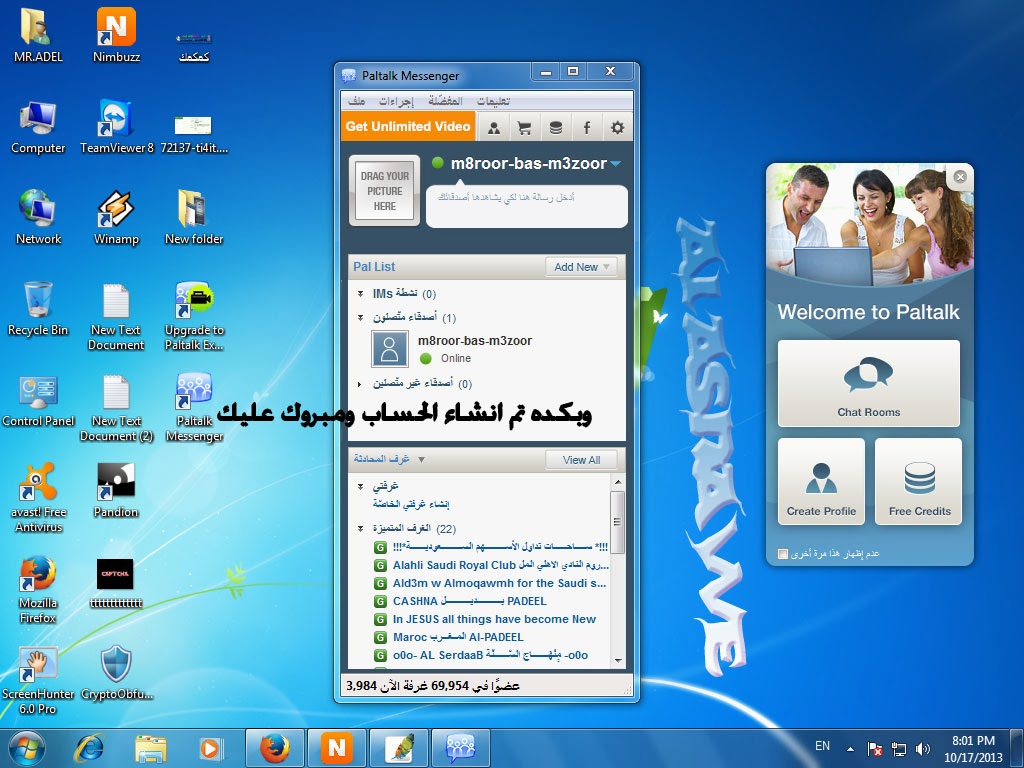Open the Nimbuzz desktop shortcut

click(116, 35)
